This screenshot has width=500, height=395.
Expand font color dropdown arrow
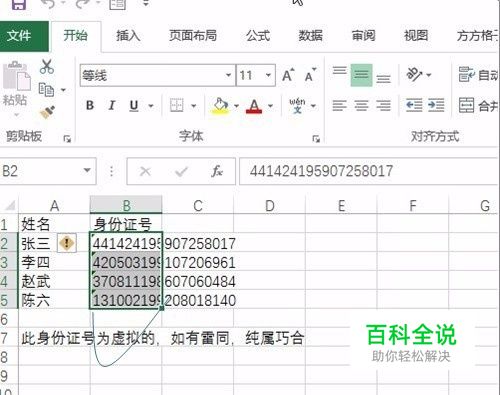[270, 106]
